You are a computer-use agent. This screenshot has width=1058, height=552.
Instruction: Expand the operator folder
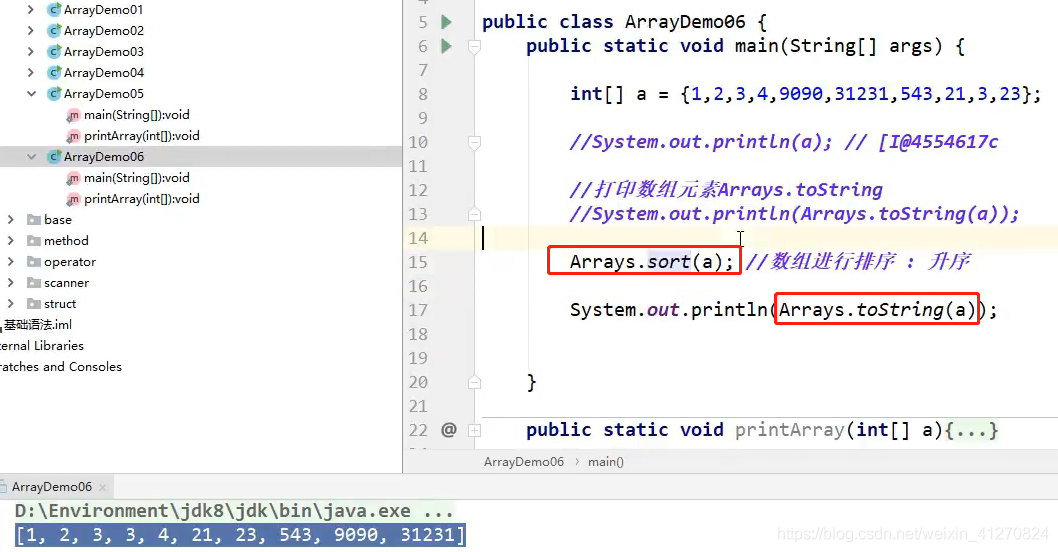tap(11, 262)
